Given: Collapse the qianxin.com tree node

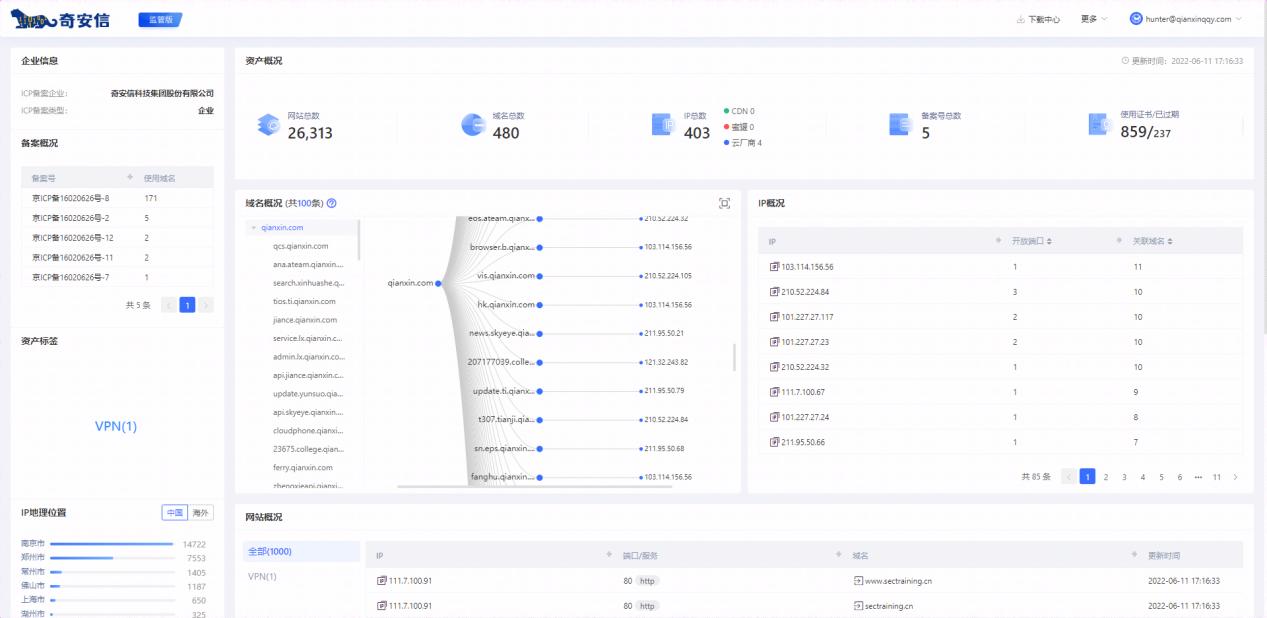Looking at the screenshot, I should click(x=252, y=227).
